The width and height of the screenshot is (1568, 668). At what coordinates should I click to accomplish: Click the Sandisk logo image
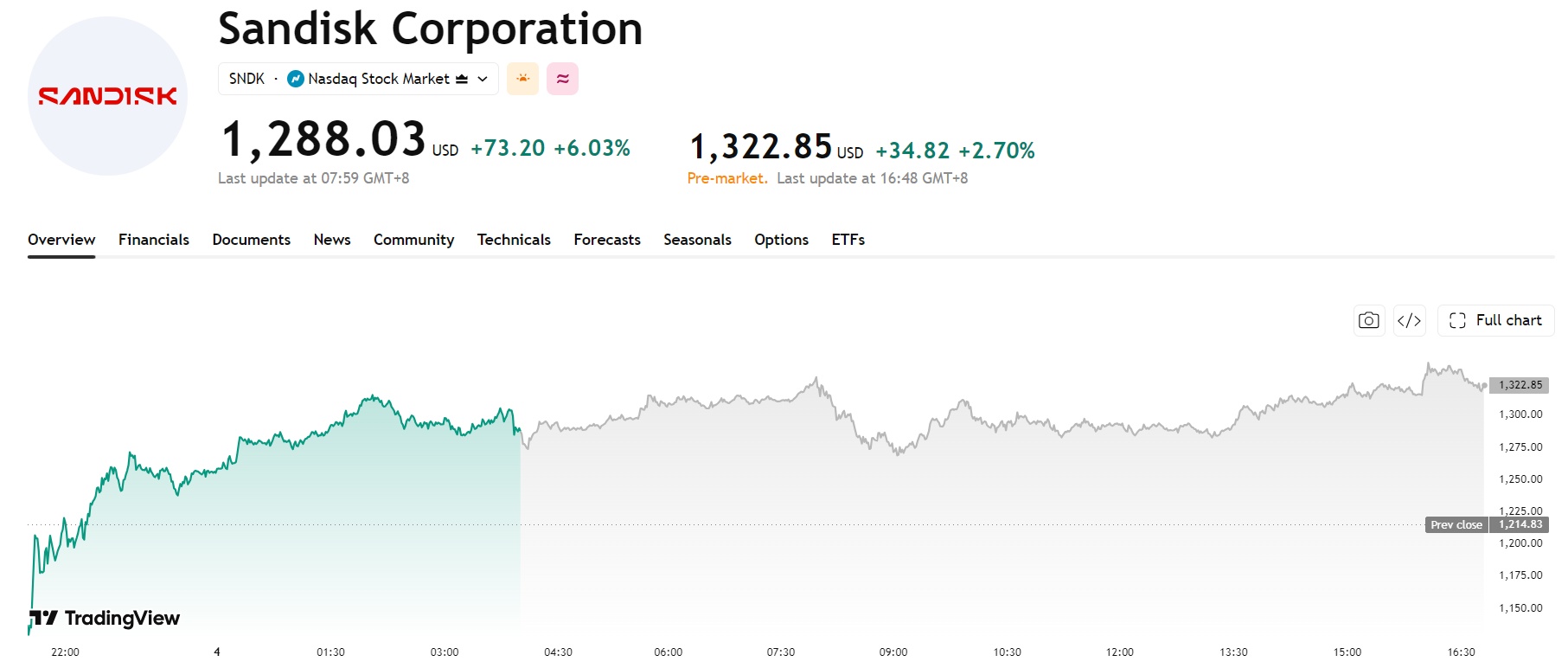[107, 96]
